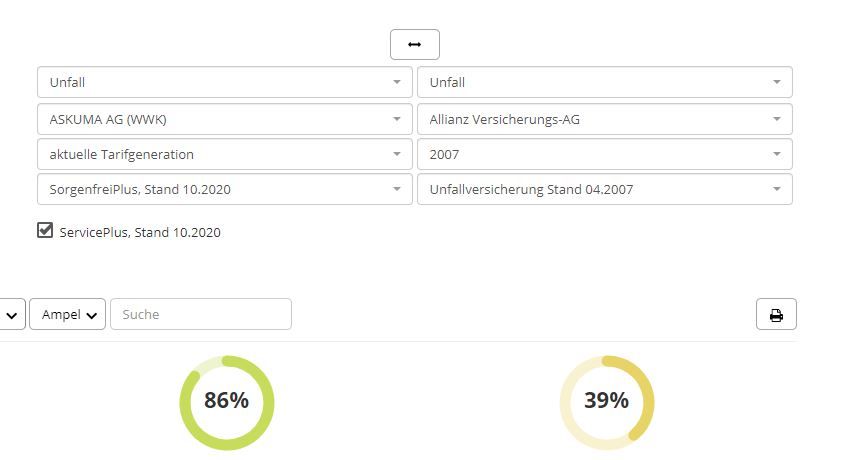Image resolution: width=842 pixels, height=460 pixels.
Task: Click the 39% yellow score ring
Action: [x=607, y=403]
